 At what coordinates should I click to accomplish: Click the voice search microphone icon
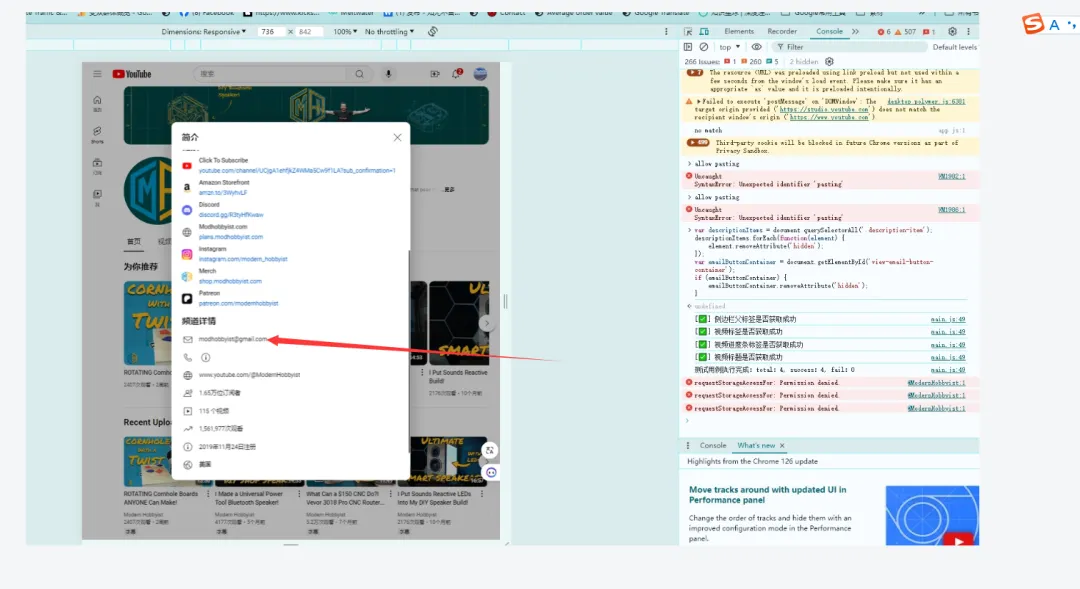(x=388, y=74)
